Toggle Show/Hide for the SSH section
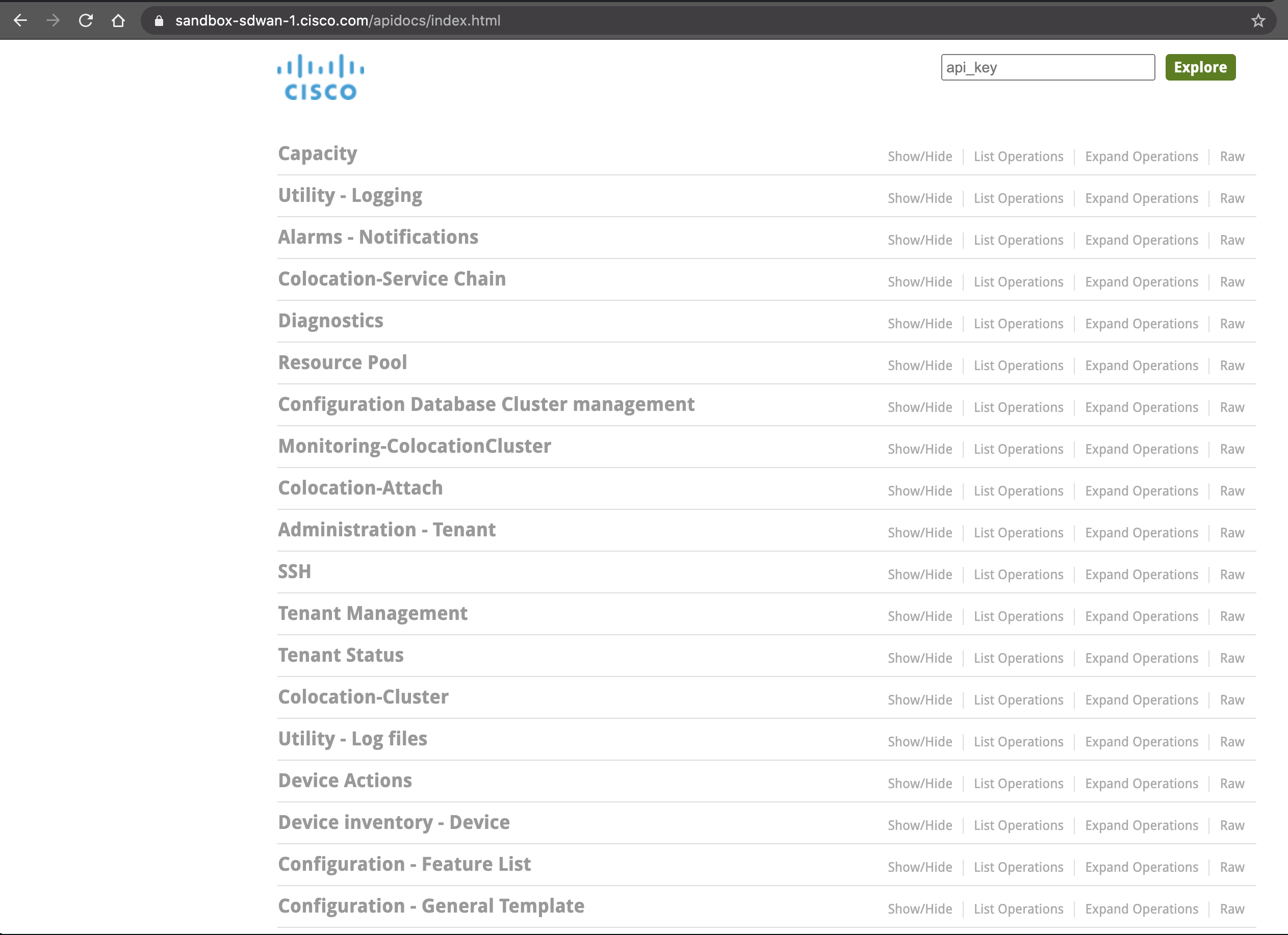The width and height of the screenshot is (1288, 935). click(x=919, y=575)
